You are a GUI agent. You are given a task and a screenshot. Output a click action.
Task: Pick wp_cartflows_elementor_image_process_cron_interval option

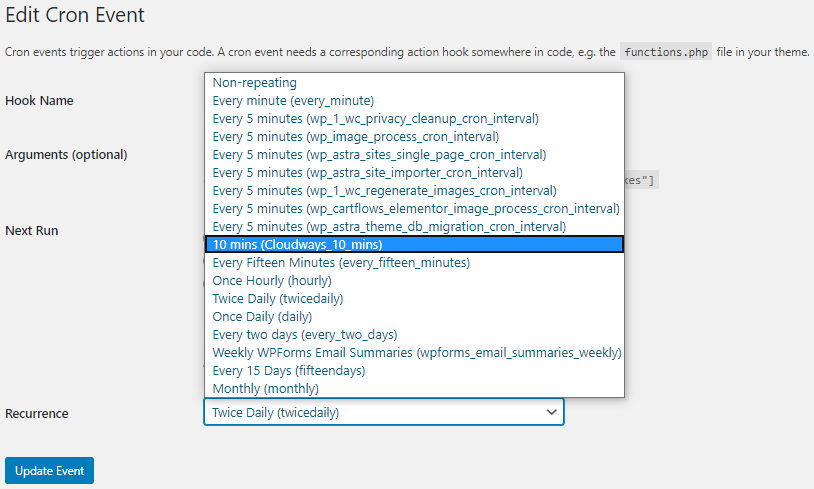pos(415,209)
